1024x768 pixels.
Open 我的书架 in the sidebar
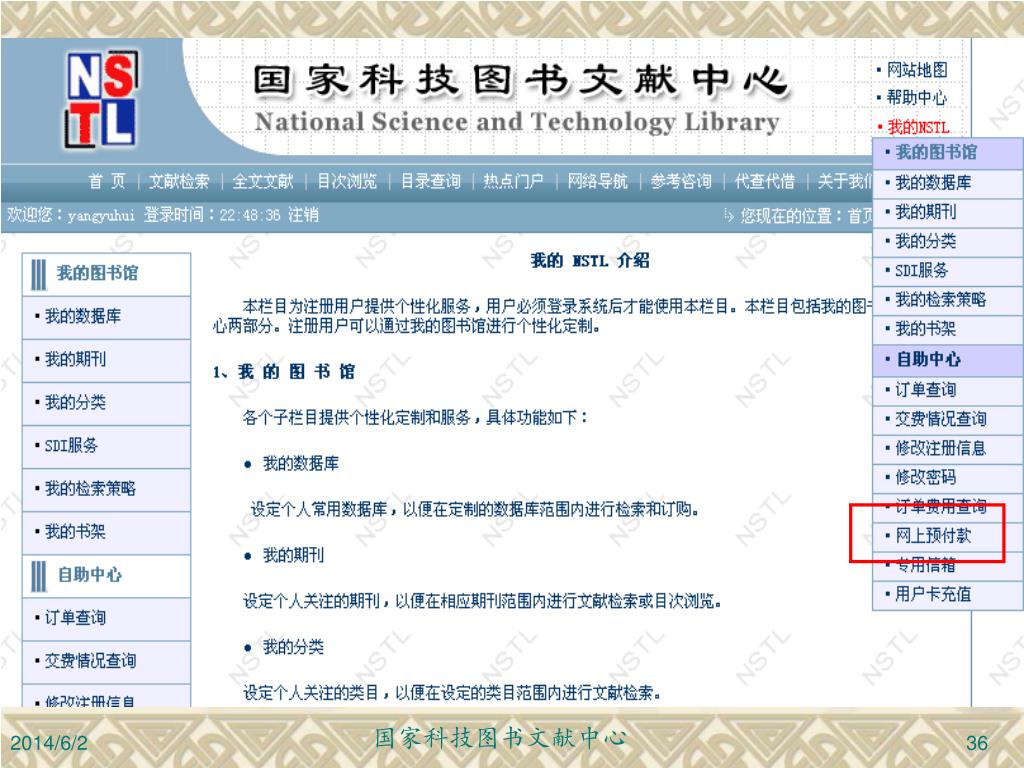tap(106, 532)
